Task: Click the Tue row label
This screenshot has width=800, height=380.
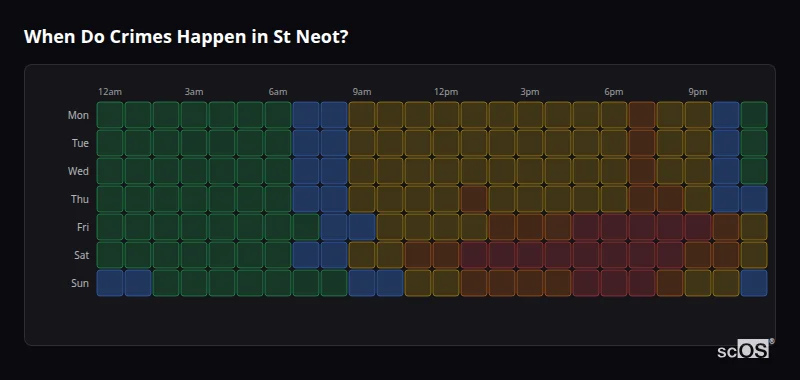Action: (80, 143)
